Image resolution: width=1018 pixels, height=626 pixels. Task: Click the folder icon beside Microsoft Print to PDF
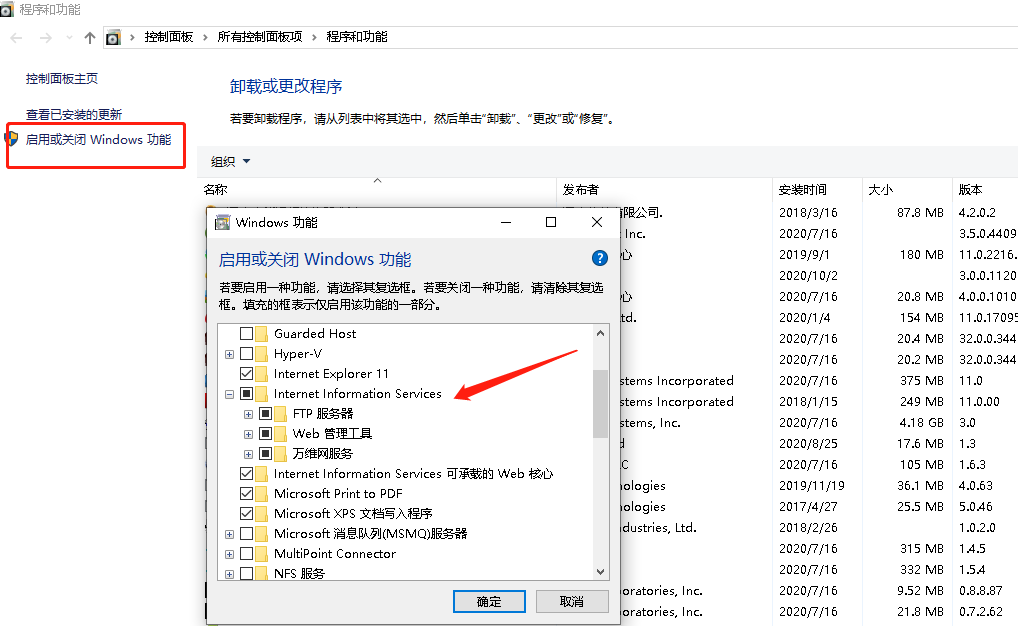tap(262, 494)
